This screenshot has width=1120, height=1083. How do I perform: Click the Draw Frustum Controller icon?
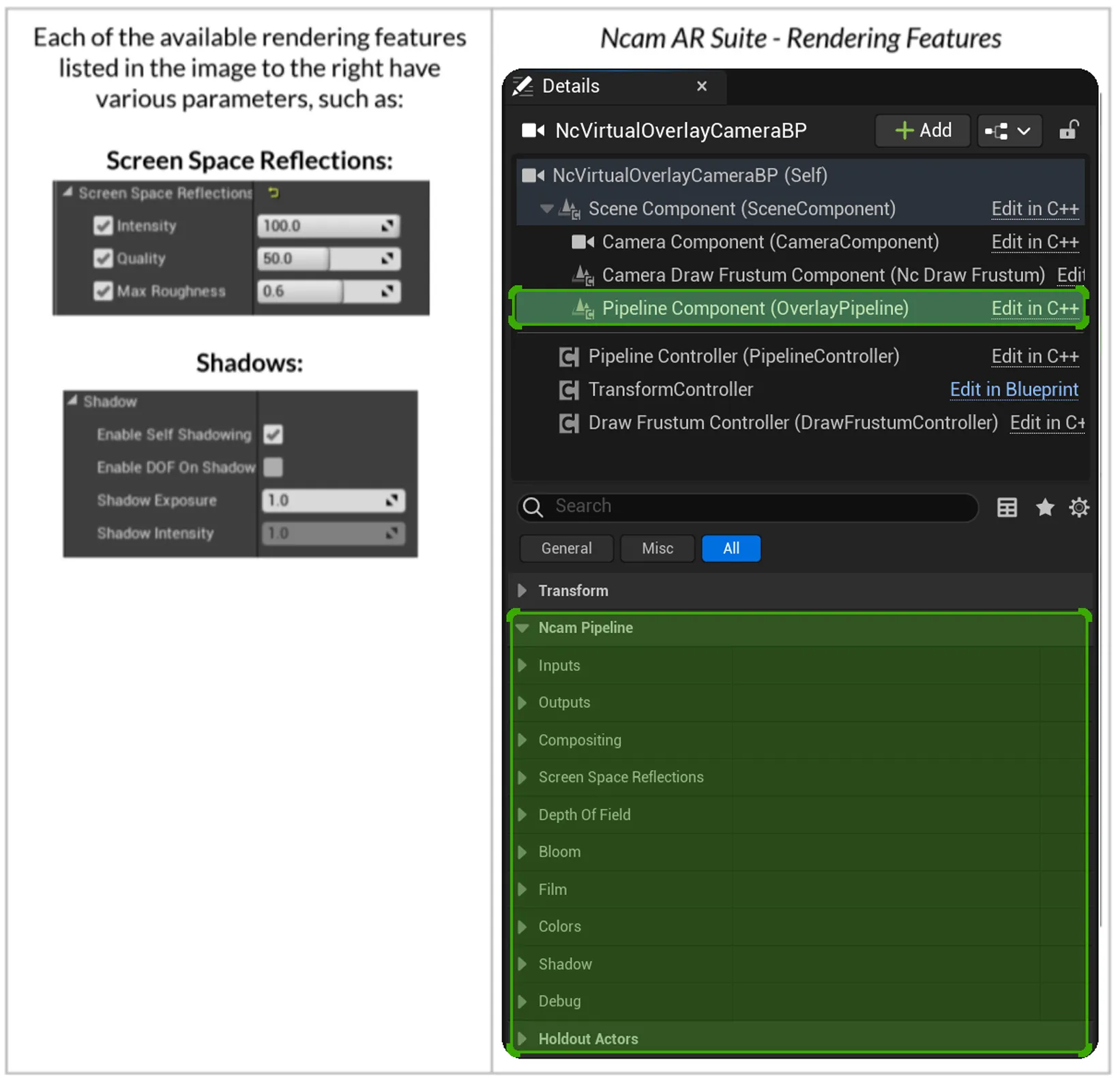[x=569, y=424]
